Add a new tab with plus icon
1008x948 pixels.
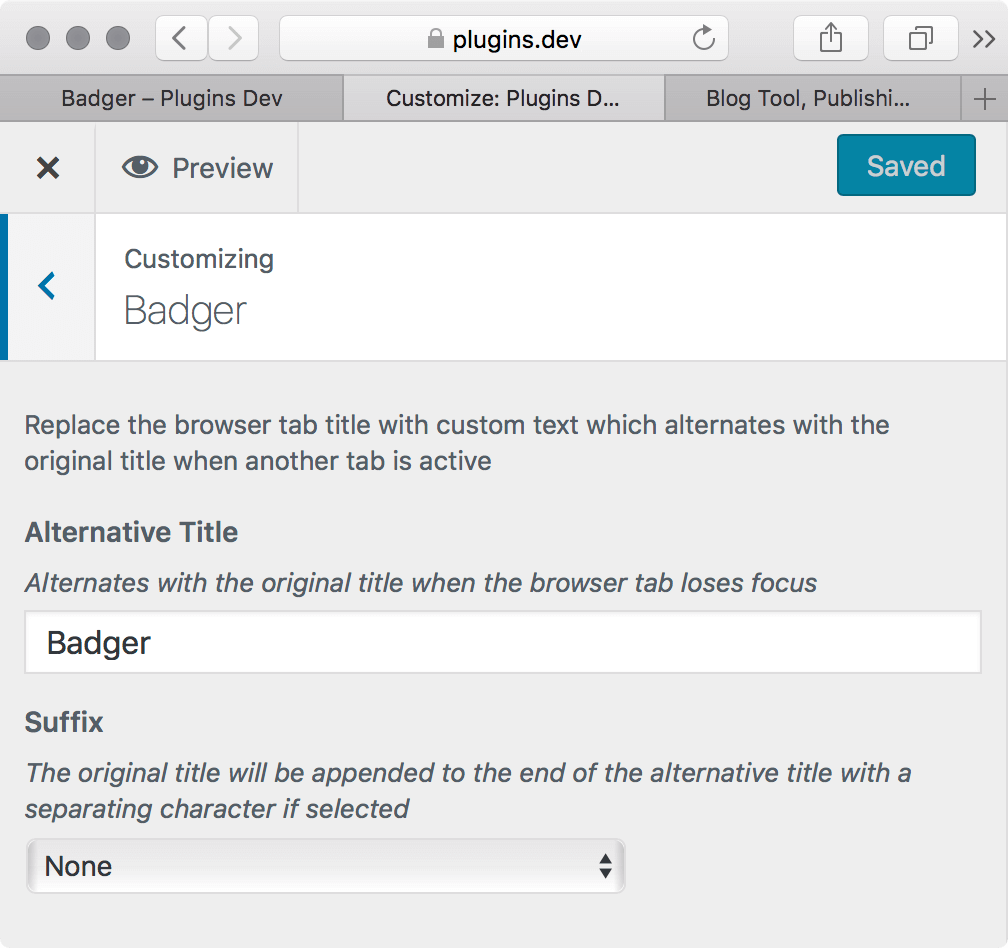984,99
